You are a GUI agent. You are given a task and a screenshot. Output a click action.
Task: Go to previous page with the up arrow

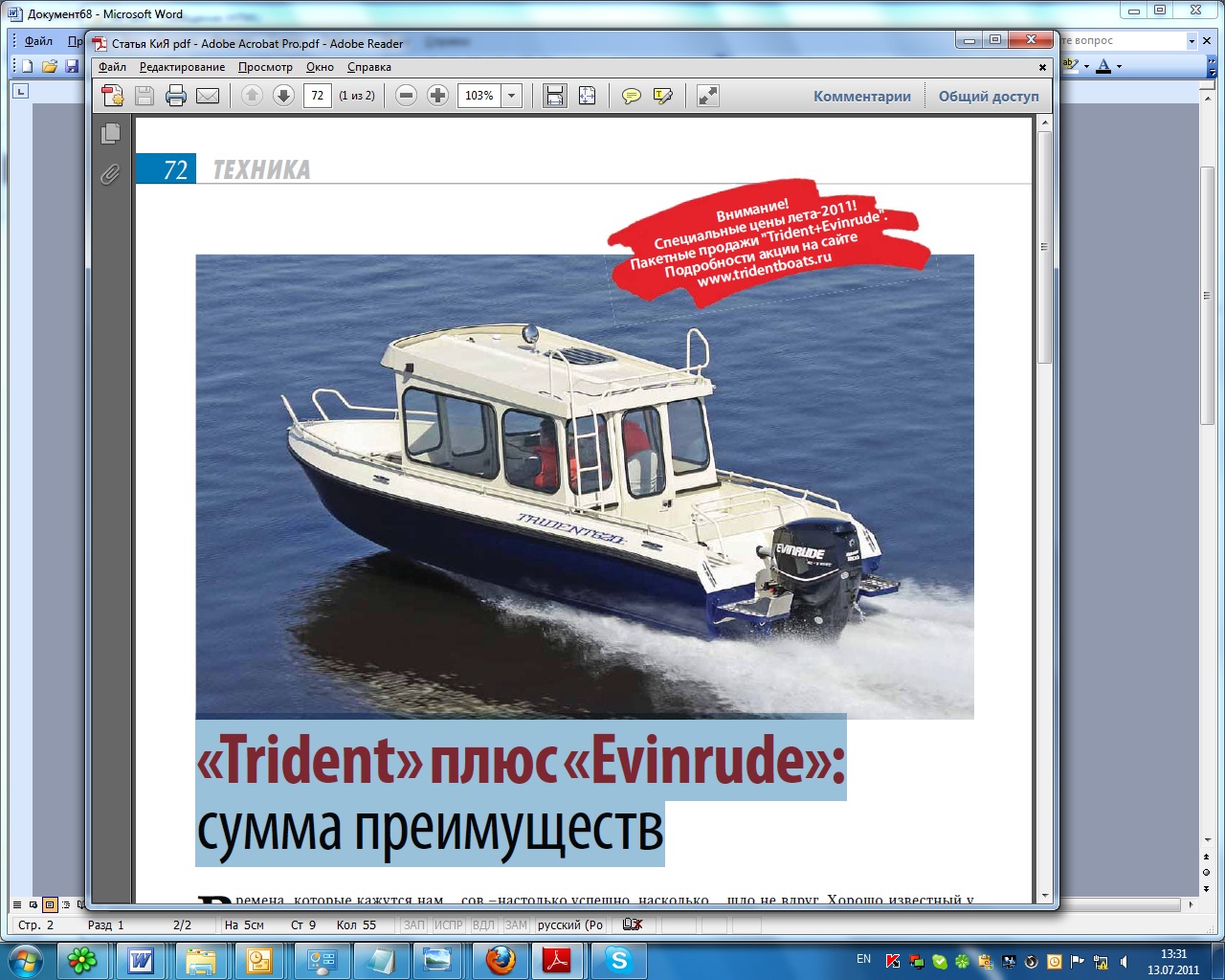tap(252, 96)
